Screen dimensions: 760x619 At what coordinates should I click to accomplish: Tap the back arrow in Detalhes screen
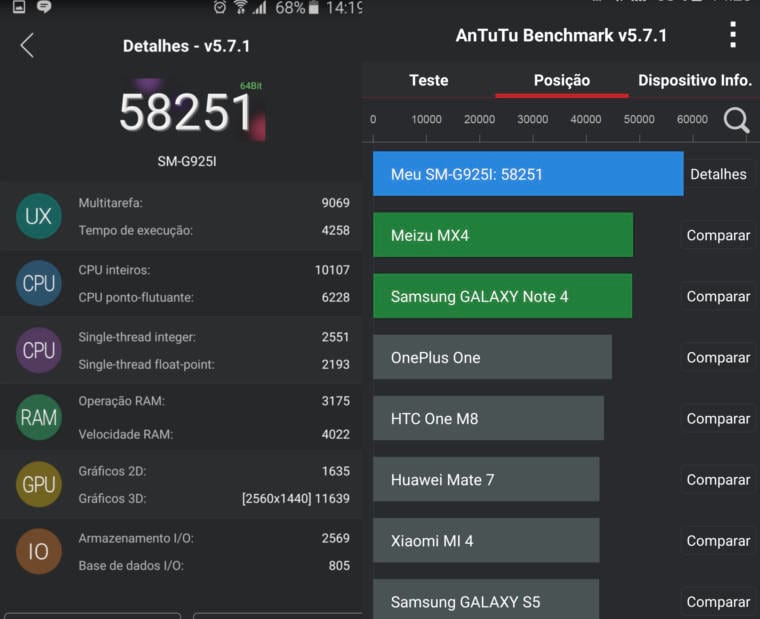(x=27, y=46)
